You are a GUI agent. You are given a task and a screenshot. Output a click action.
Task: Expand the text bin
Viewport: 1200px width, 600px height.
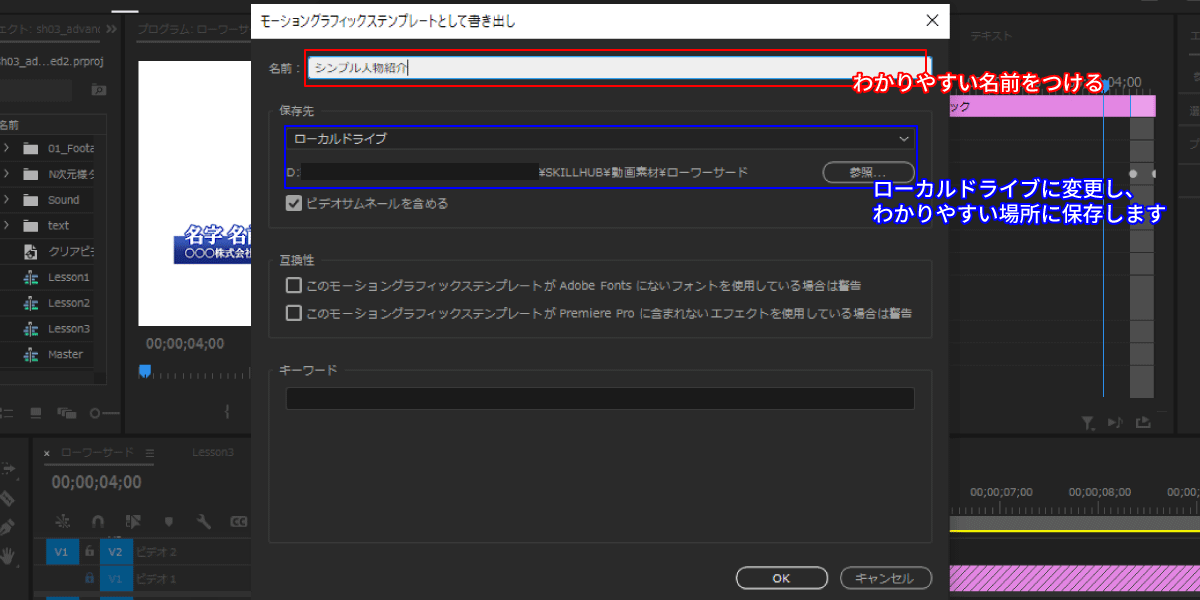(x=6, y=226)
